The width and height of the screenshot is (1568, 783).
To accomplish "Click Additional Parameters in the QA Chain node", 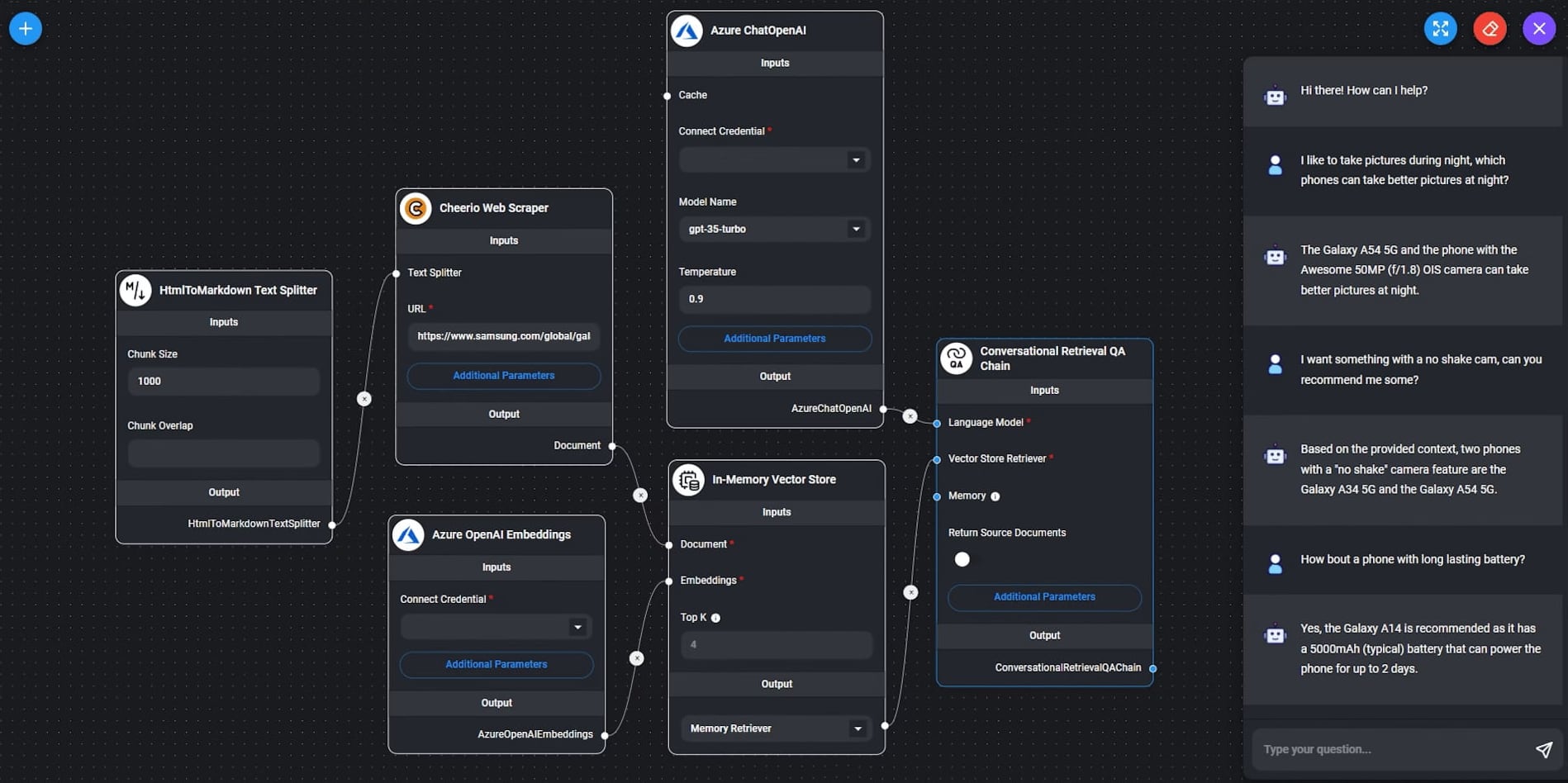I will [1044, 596].
